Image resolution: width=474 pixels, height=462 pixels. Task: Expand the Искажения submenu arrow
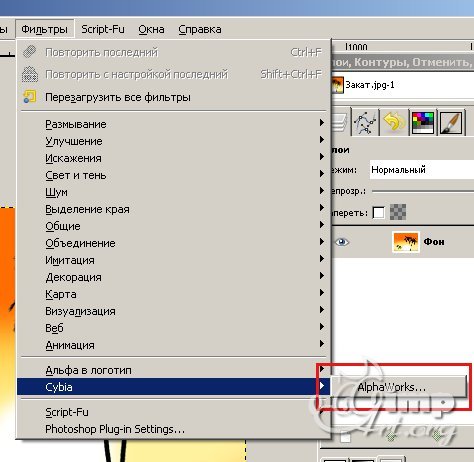322,157
